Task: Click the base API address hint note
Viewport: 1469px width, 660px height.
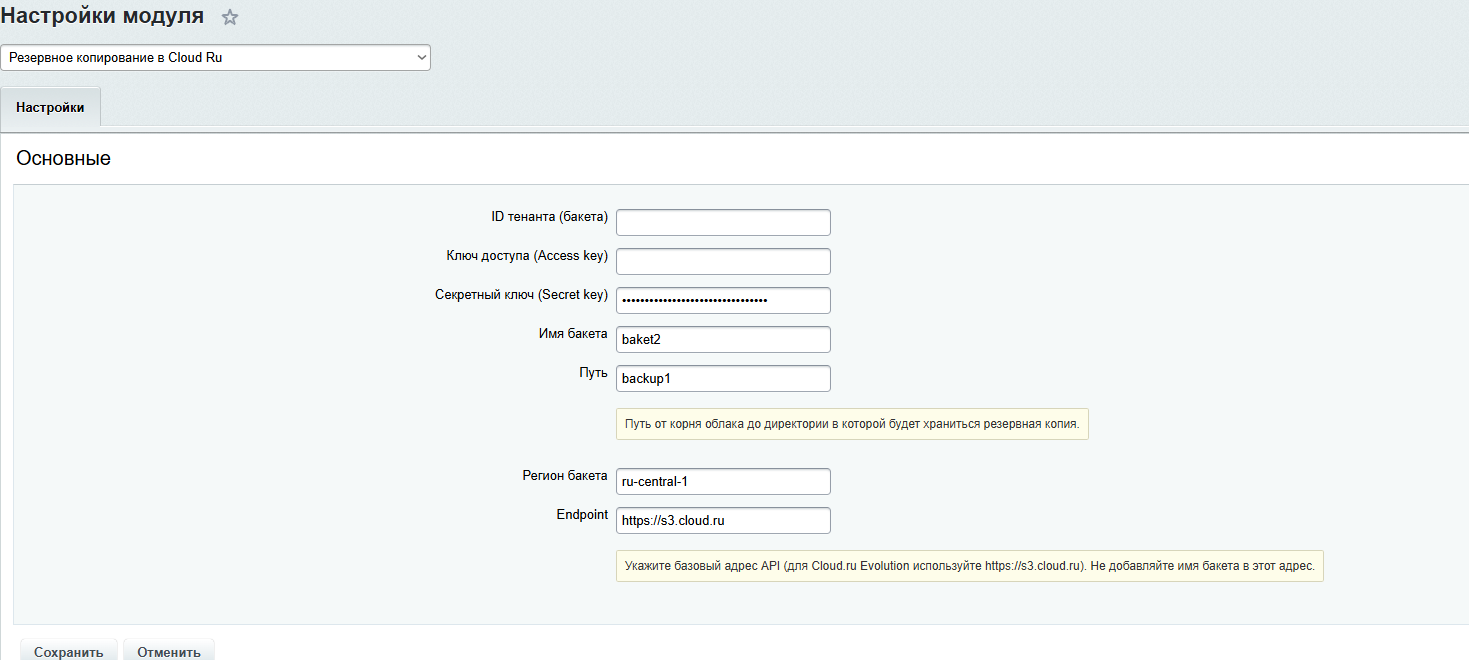Action: [968, 565]
